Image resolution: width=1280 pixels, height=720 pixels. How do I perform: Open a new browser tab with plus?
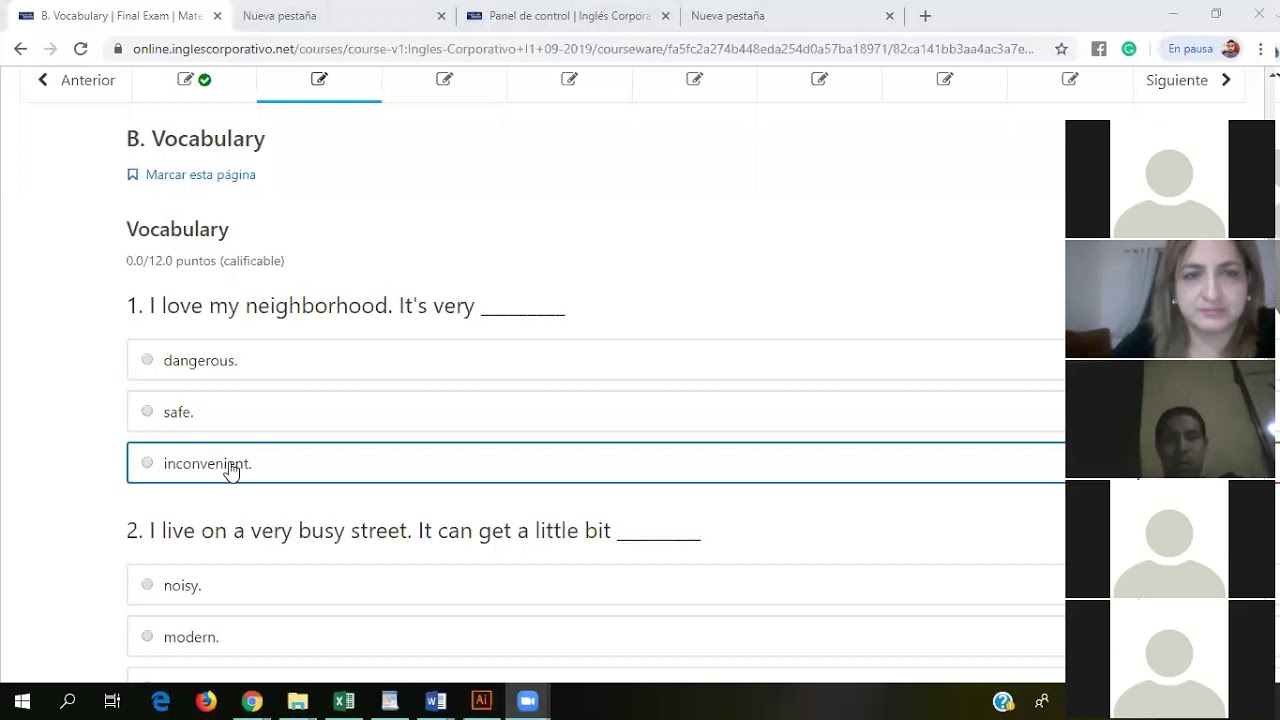[925, 16]
